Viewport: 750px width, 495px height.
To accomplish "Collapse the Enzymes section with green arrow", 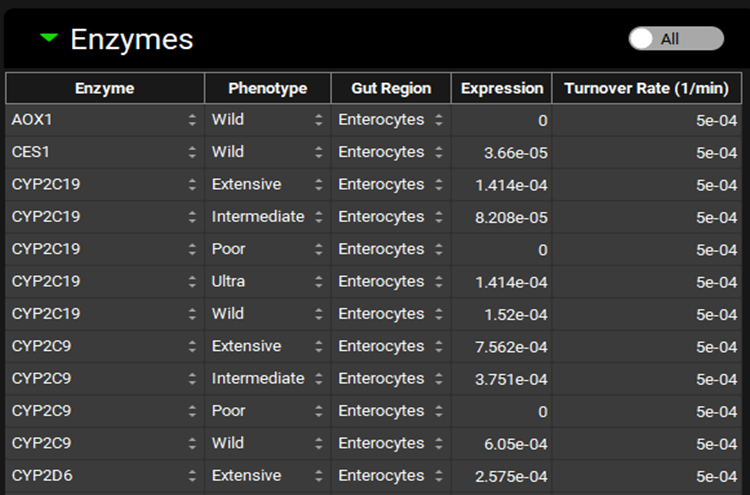I will tap(49, 39).
